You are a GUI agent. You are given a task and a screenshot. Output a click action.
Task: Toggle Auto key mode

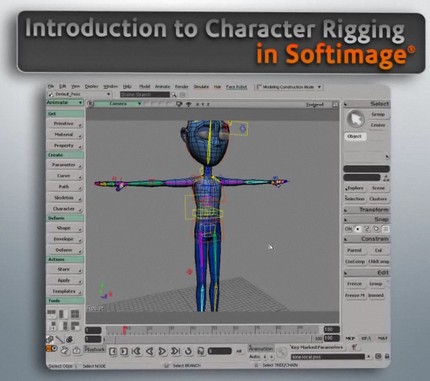[x=254, y=357]
